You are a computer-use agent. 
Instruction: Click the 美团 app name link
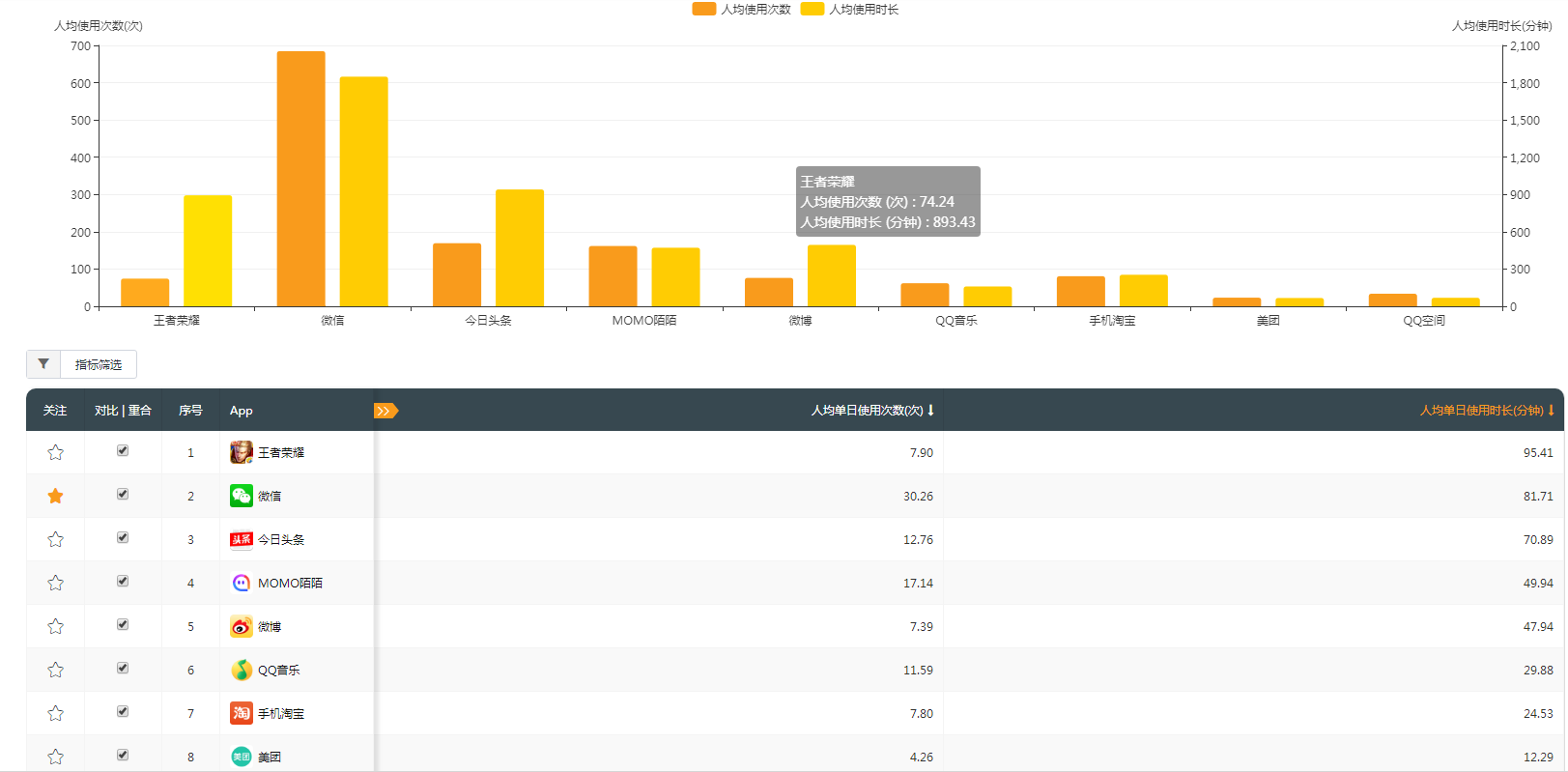coord(270,757)
